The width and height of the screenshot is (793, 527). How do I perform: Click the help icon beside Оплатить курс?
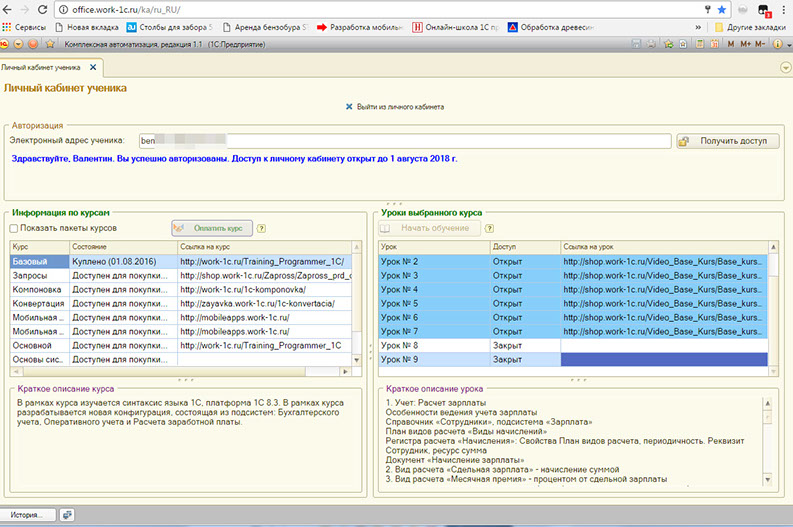point(262,228)
